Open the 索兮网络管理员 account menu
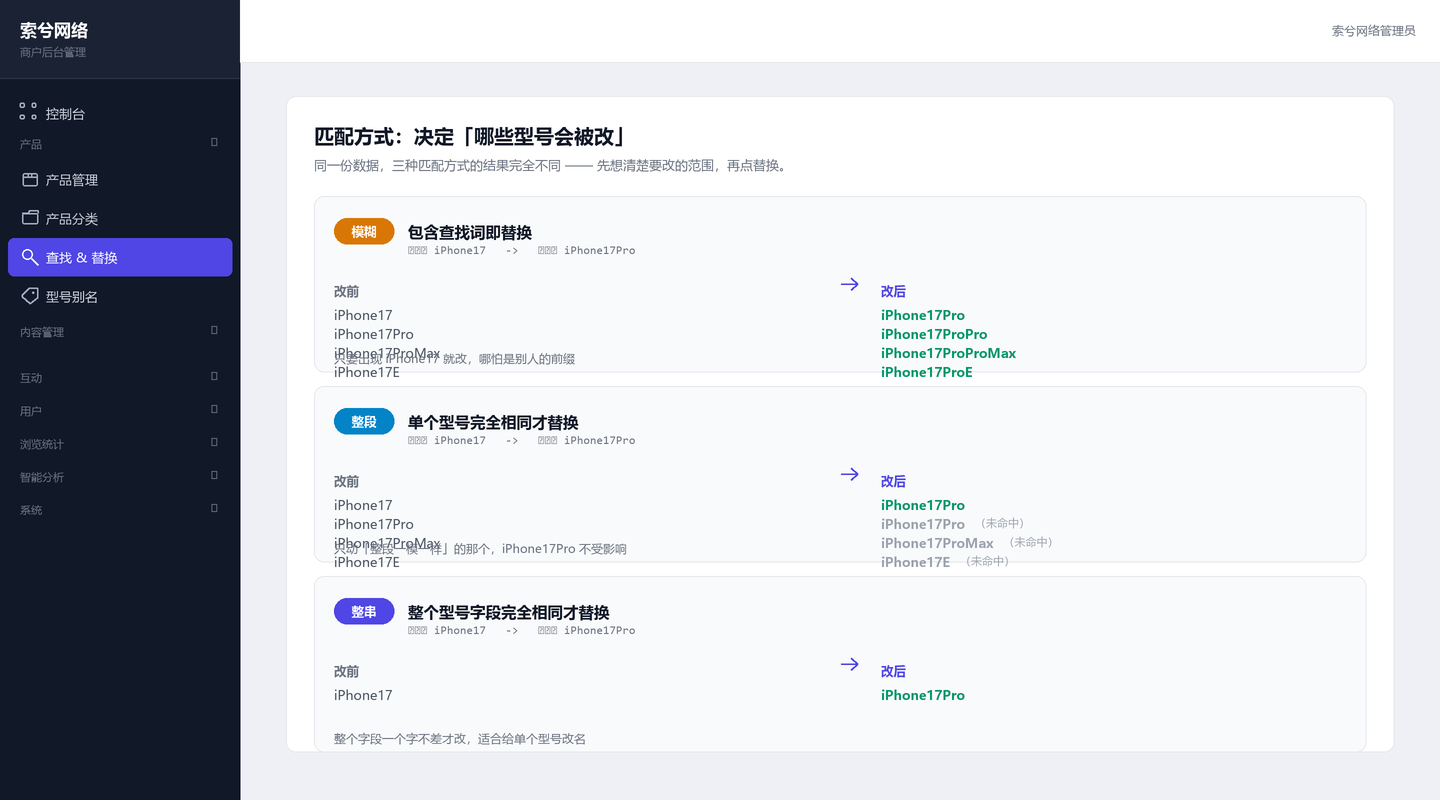 pyautogui.click(x=1373, y=31)
